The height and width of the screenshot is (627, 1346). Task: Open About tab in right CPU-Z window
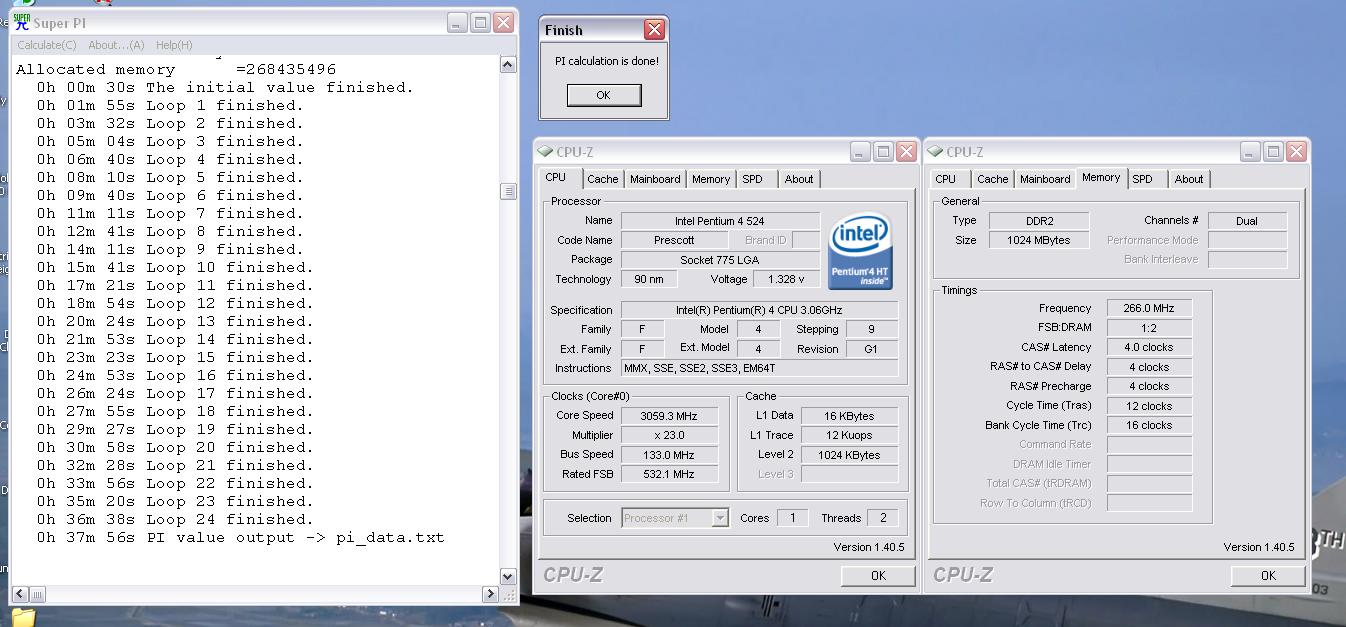click(1189, 179)
